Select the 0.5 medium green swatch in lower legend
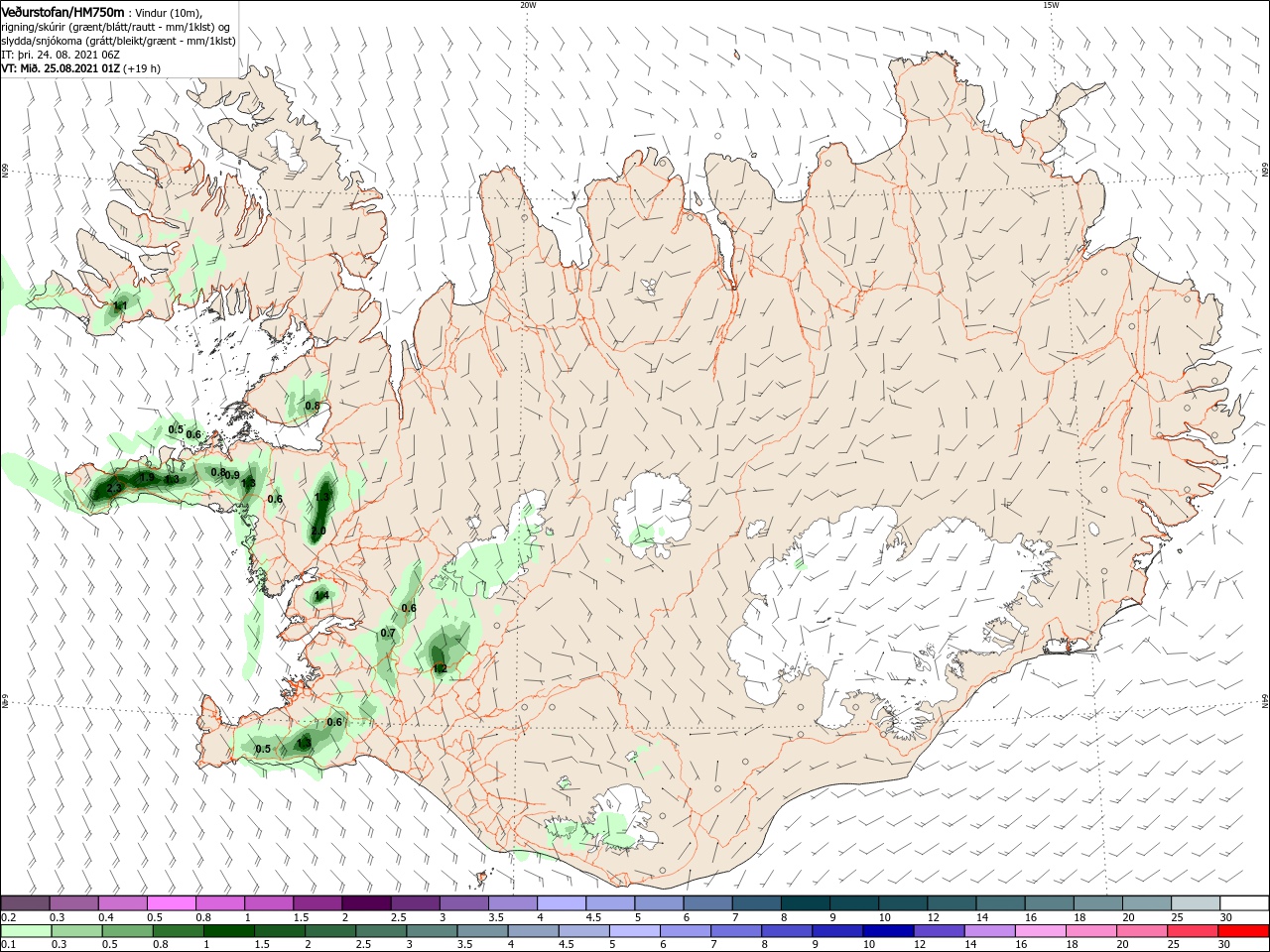This screenshot has width=1270, height=952. [128, 931]
